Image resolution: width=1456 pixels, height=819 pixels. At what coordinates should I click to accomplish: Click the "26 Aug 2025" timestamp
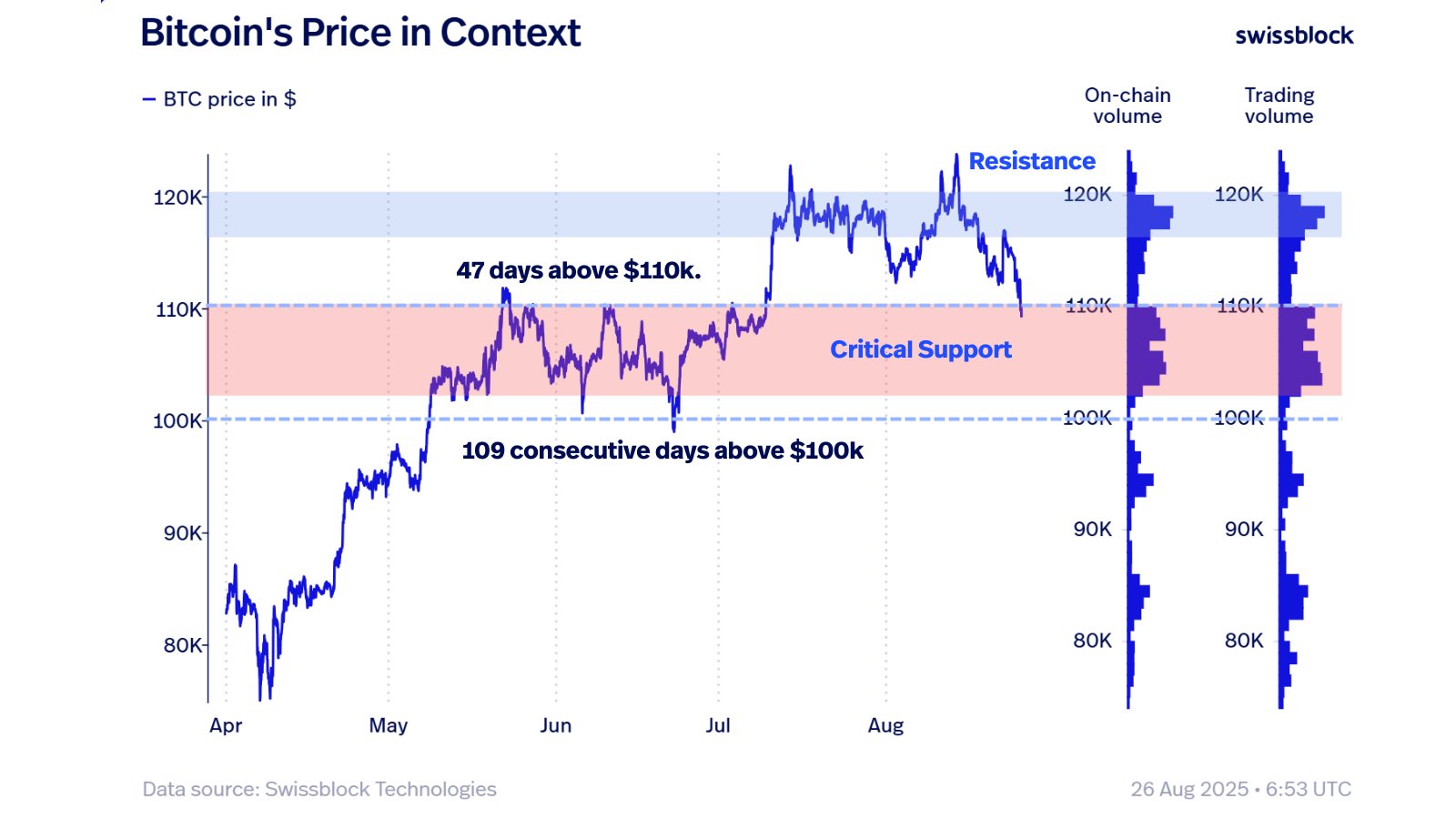coord(1189,789)
